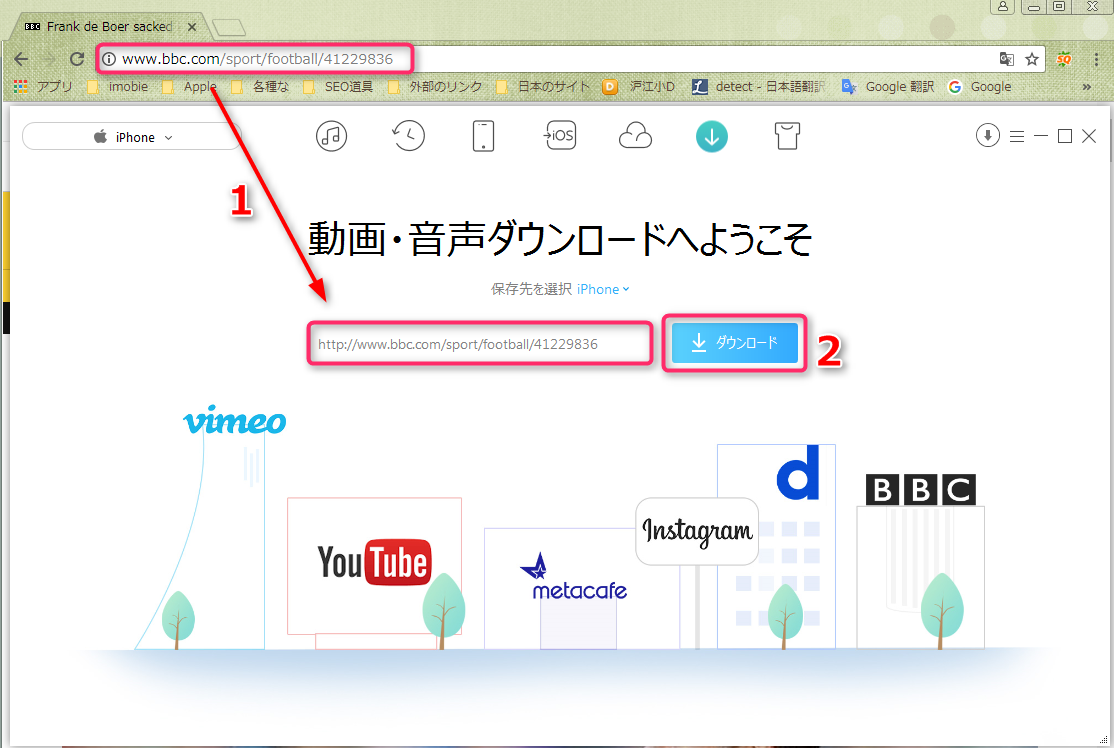Click the ダウンロード button
This screenshot has width=1114, height=748.
tap(735, 342)
